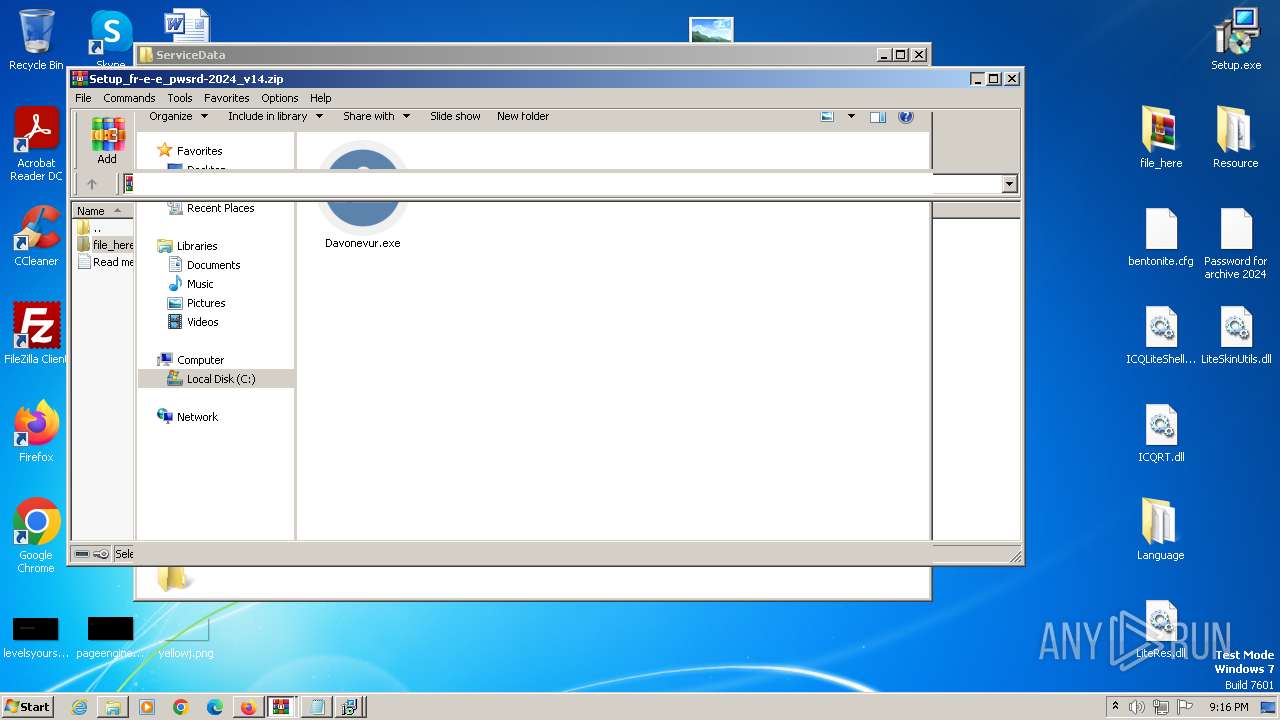Open Firefox desktop icon
Viewport: 1280px width, 720px height.
pos(36,432)
